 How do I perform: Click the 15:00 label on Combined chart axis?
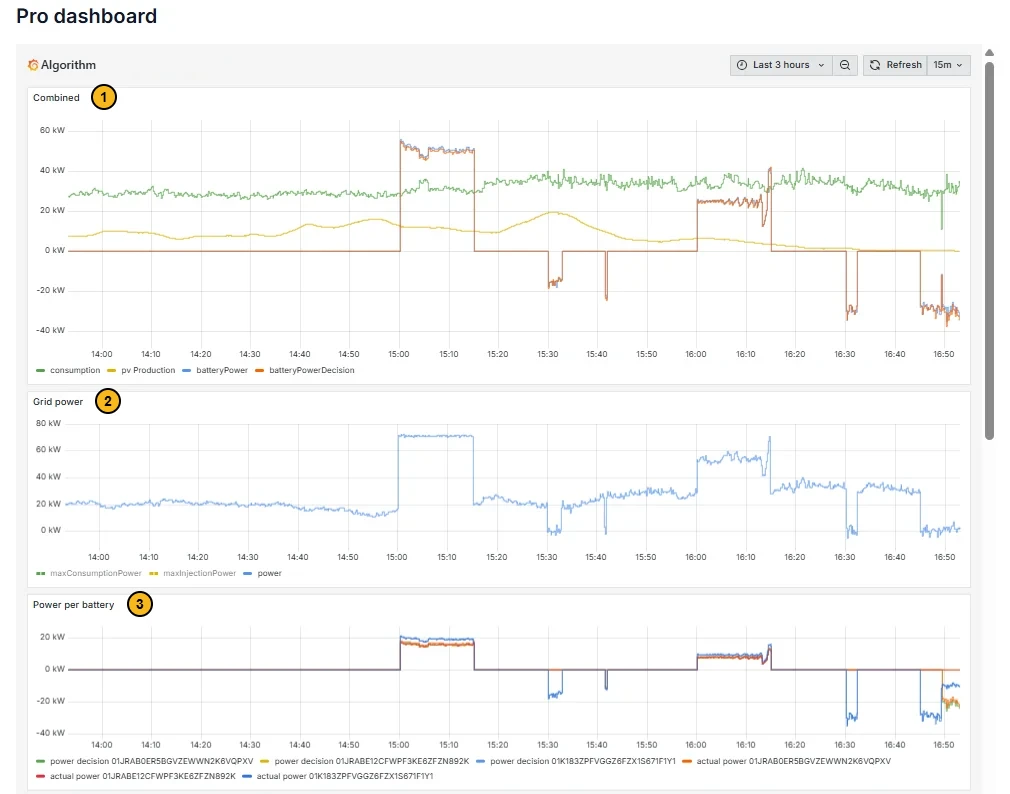point(399,354)
